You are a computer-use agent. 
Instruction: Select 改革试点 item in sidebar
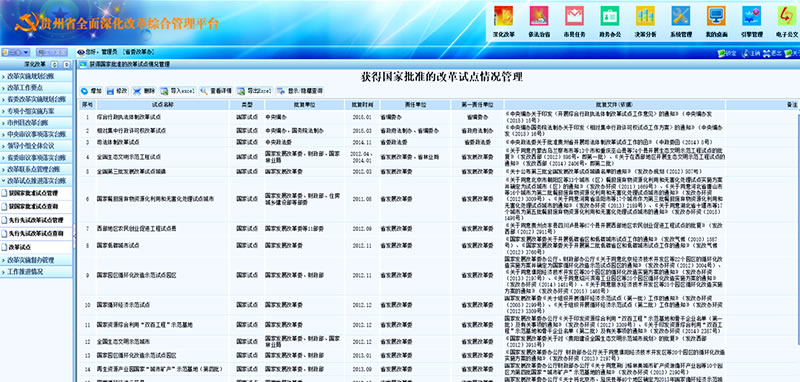36,247
